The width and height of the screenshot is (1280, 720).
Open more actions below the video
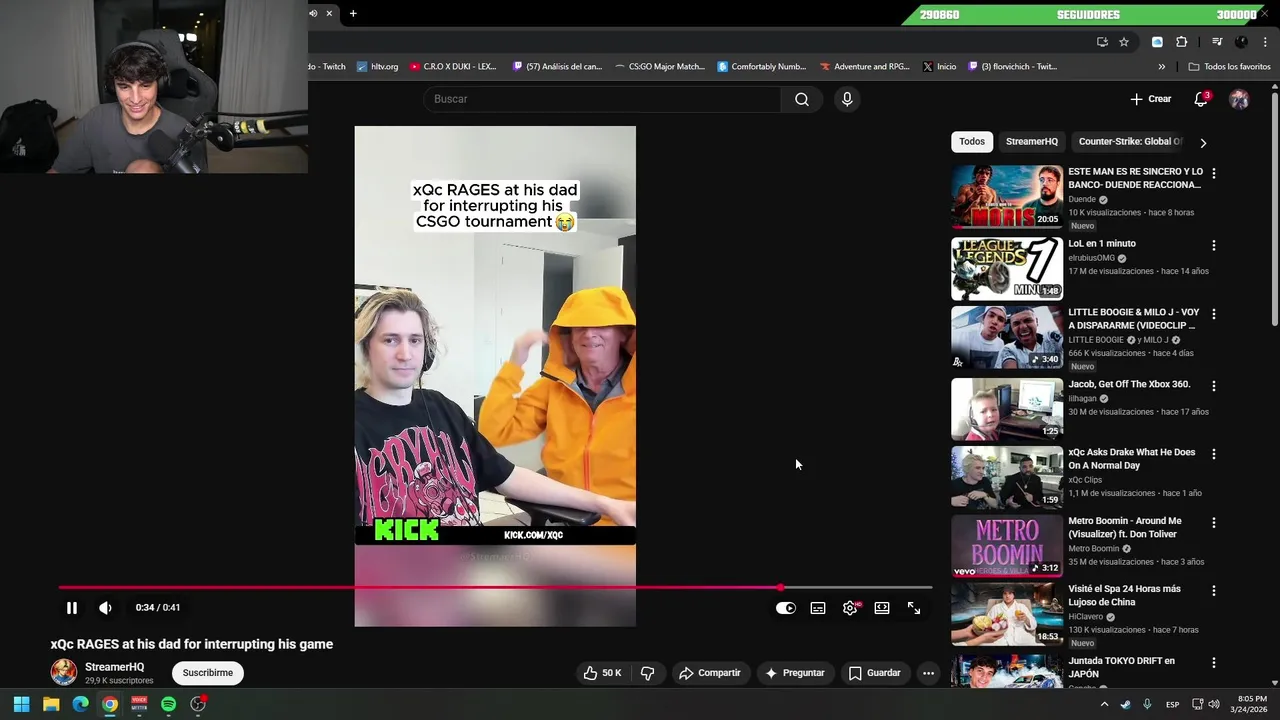(x=928, y=673)
